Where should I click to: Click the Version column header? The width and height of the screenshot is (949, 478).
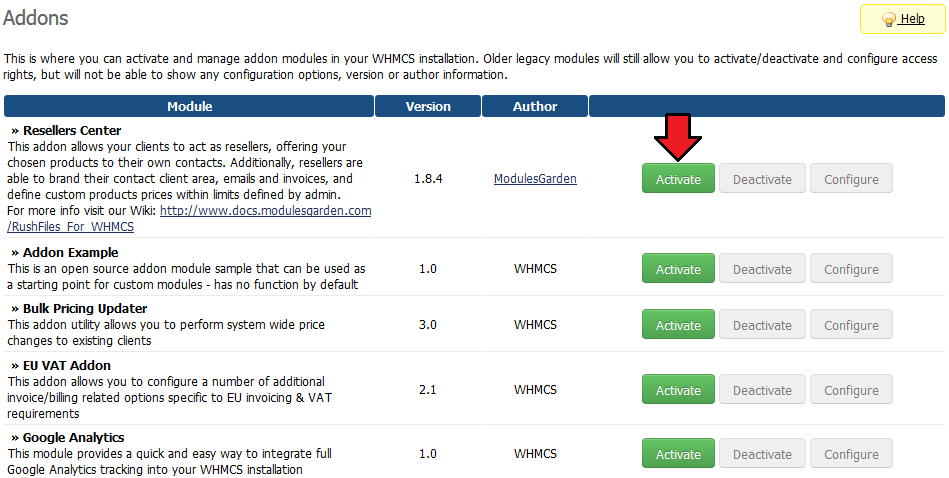coord(428,106)
